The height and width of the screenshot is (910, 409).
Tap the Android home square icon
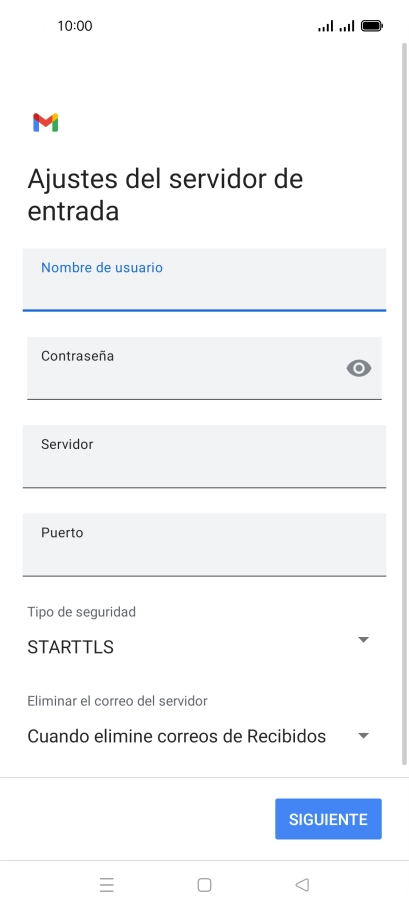204,884
